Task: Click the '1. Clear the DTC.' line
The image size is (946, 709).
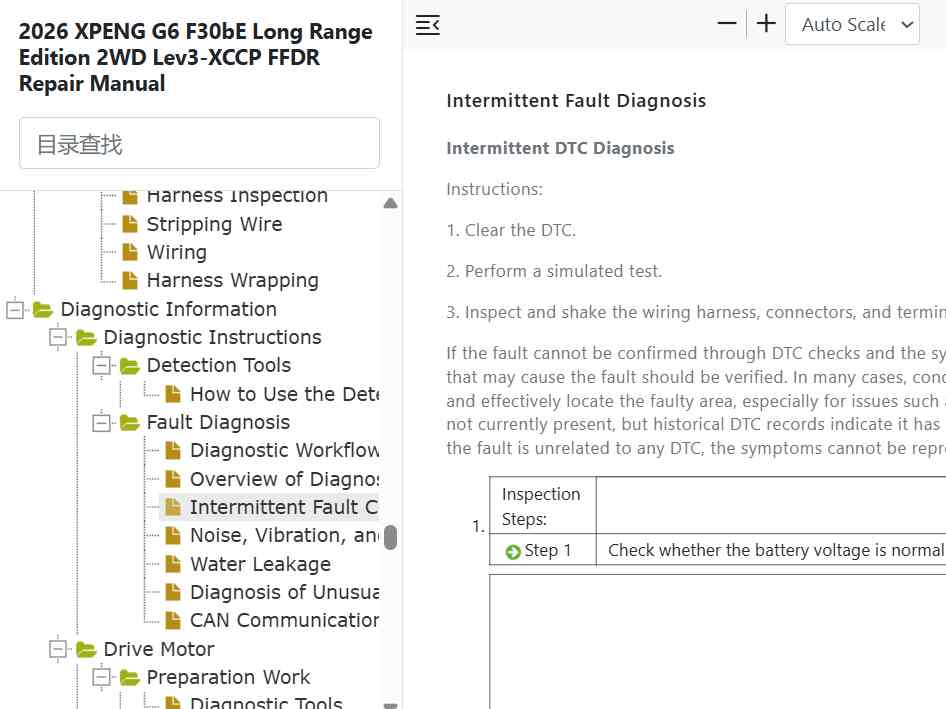Action: click(511, 231)
